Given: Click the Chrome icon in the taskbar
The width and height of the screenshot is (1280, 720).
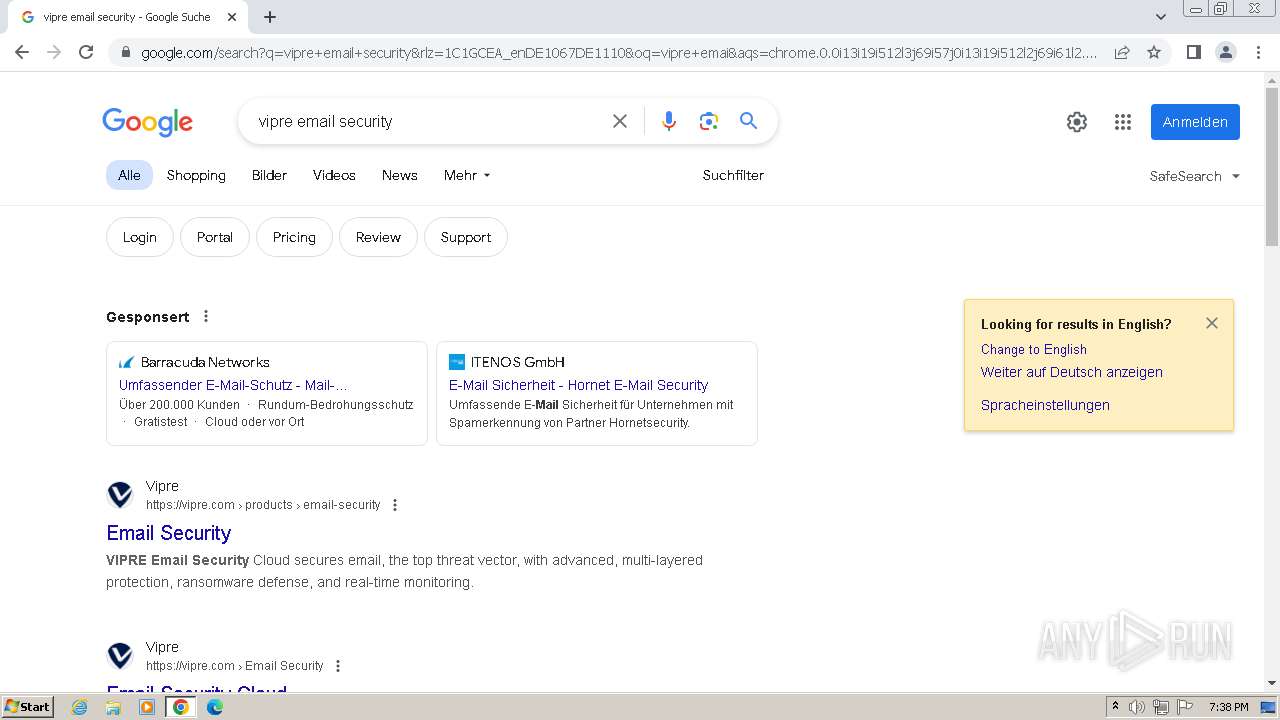Looking at the screenshot, I should (181, 707).
